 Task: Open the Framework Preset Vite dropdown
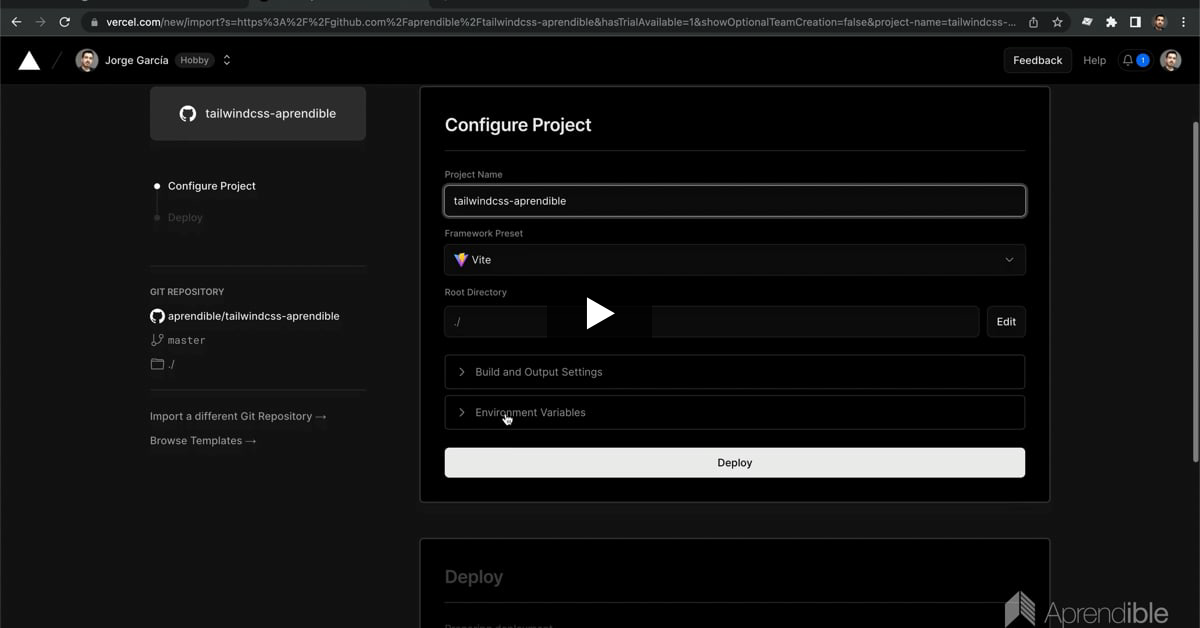click(x=735, y=260)
